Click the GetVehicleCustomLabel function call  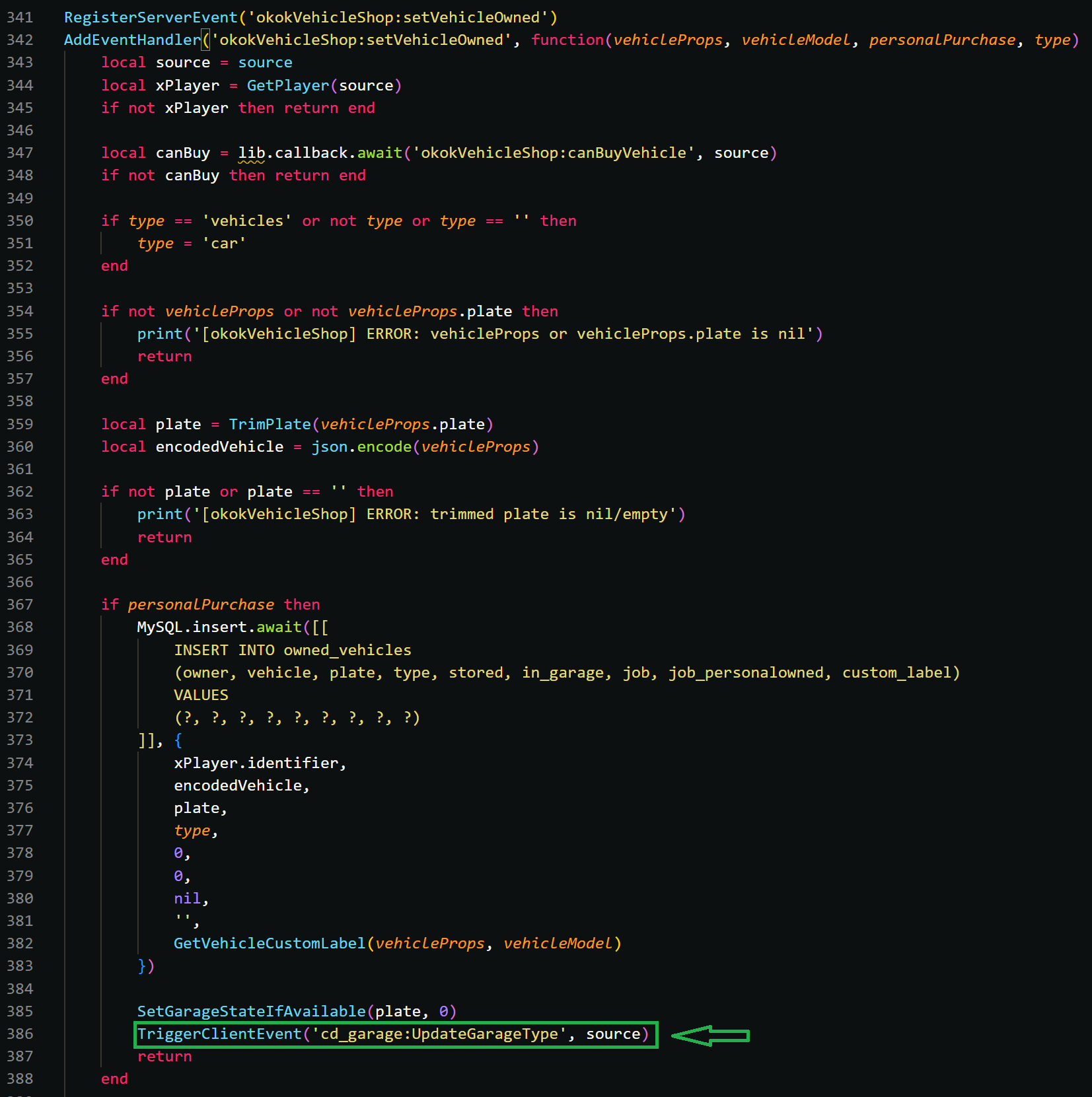(x=270, y=943)
